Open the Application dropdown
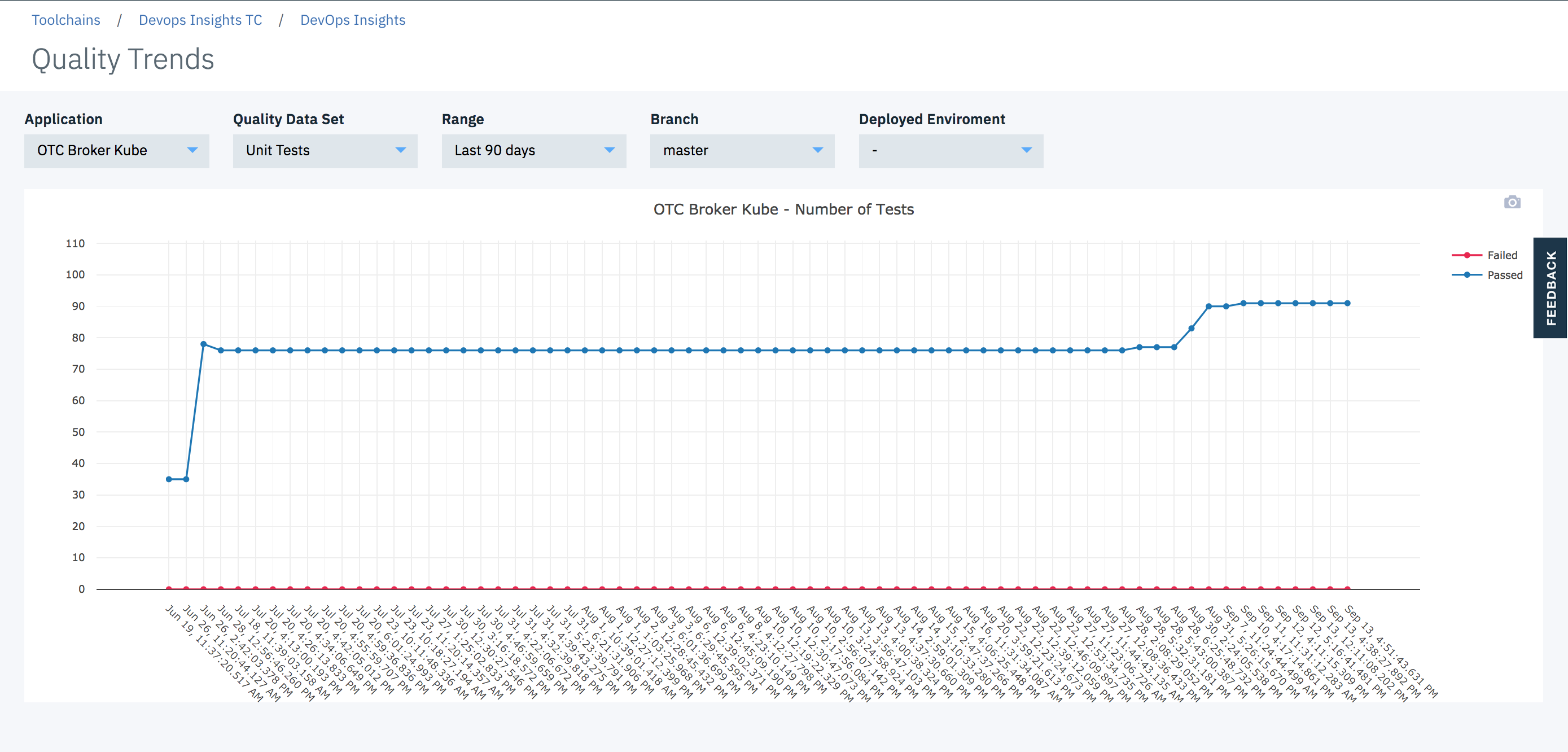This screenshot has height=752, width=1568. pyautogui.click(x=116, y=150)
